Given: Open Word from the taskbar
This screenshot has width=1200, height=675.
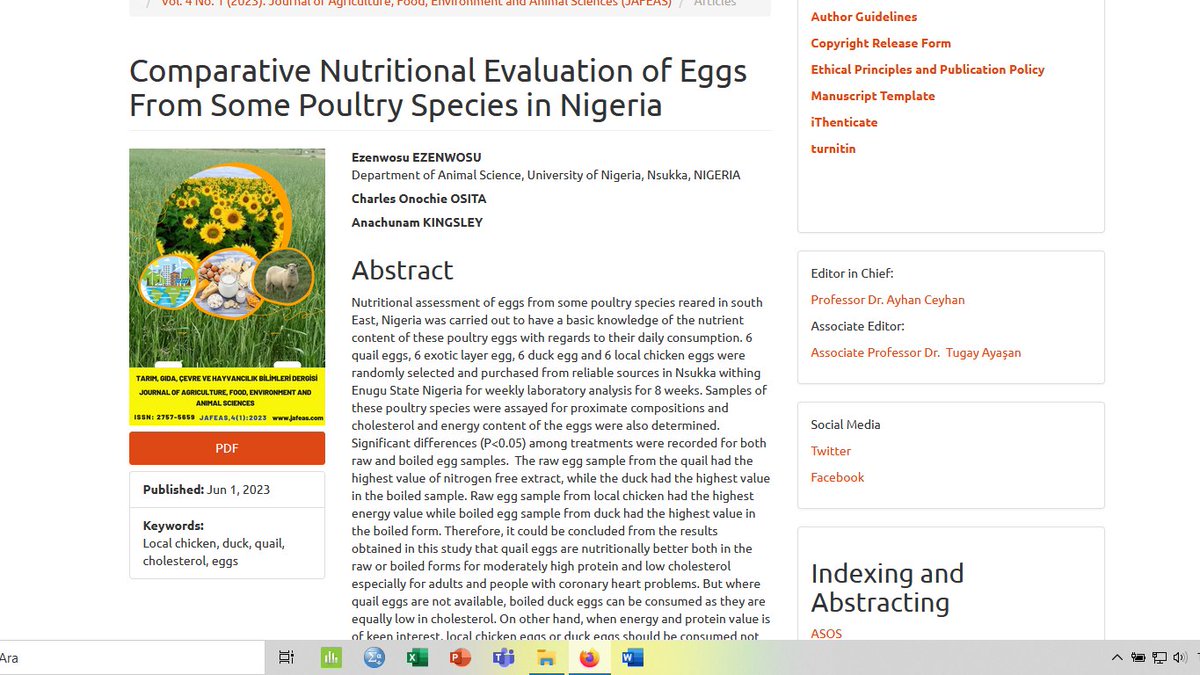Looking at the screenshot, I should coord(632,657).
